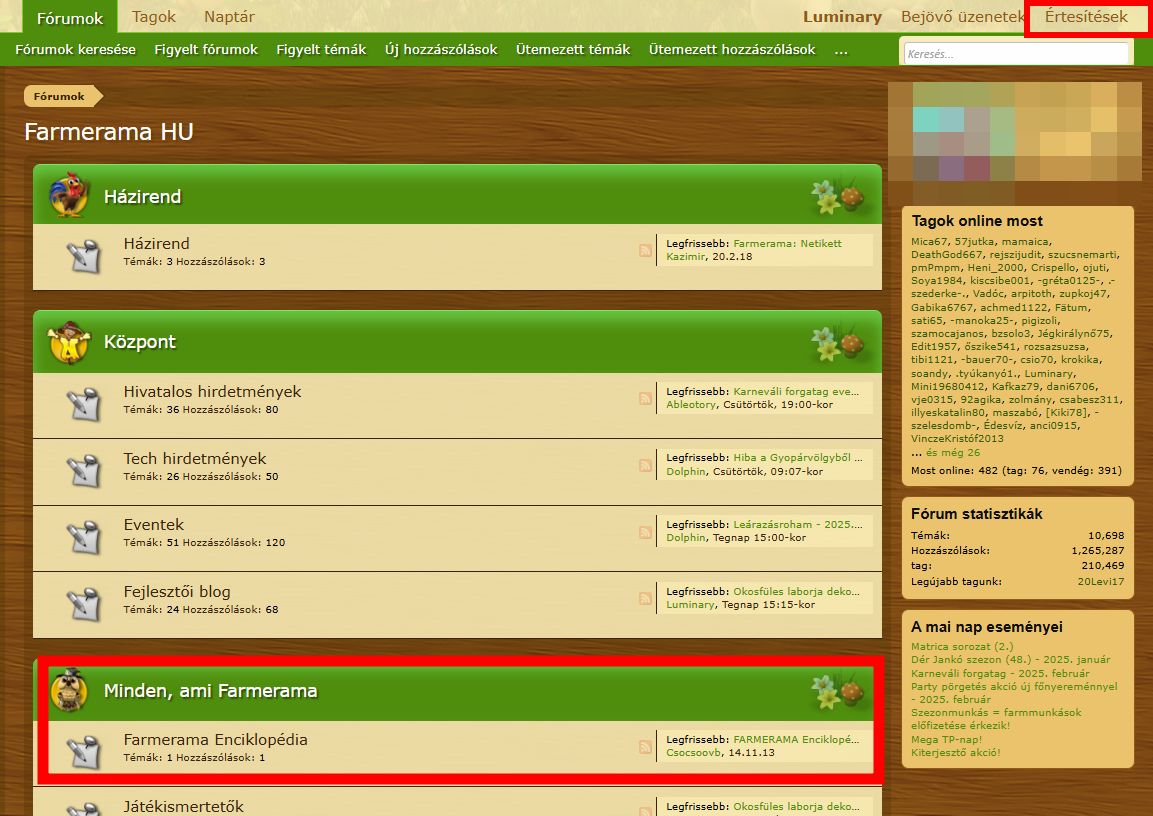
Task: Open RSS feed icon for Fejlesztői blog
Action: [x=645, y=599]
